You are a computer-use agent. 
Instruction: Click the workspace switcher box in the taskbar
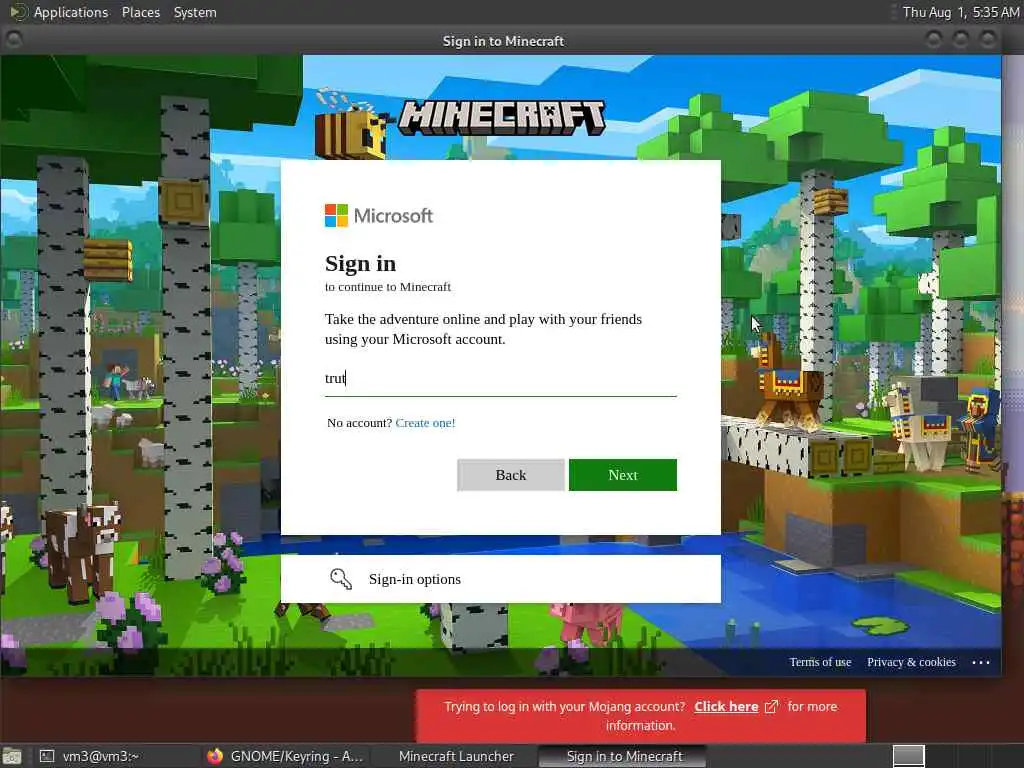click(x=908, y=756)
